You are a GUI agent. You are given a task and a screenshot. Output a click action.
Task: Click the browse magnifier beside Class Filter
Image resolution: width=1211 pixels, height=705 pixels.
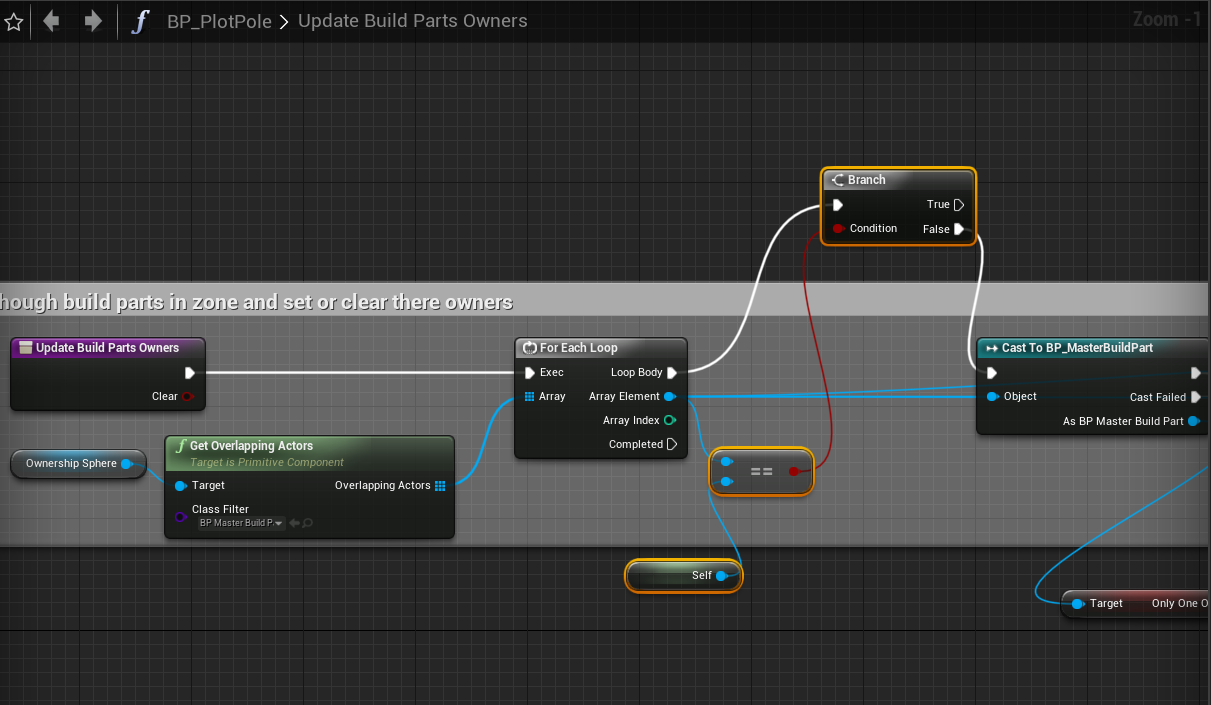(x=308, y=523)
